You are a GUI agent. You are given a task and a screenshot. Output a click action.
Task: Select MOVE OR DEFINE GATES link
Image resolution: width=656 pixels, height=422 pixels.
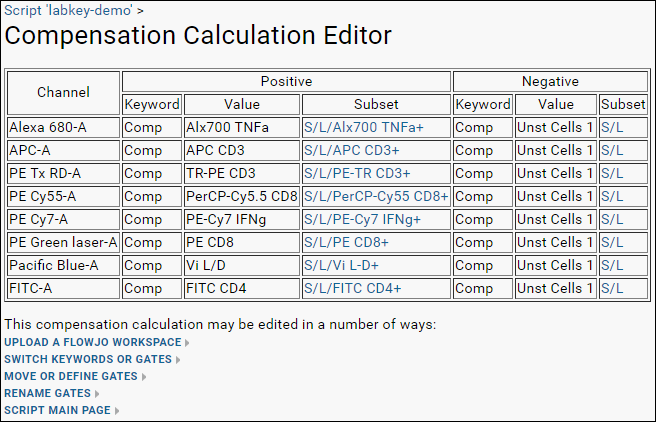click(71, 376)
